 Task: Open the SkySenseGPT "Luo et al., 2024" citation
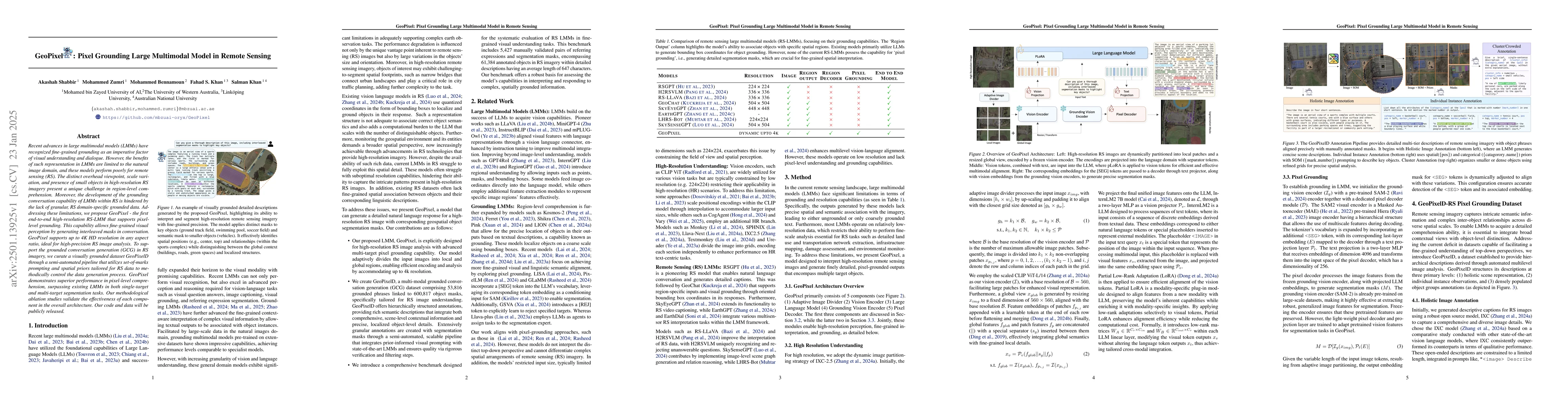click(713, 126)
